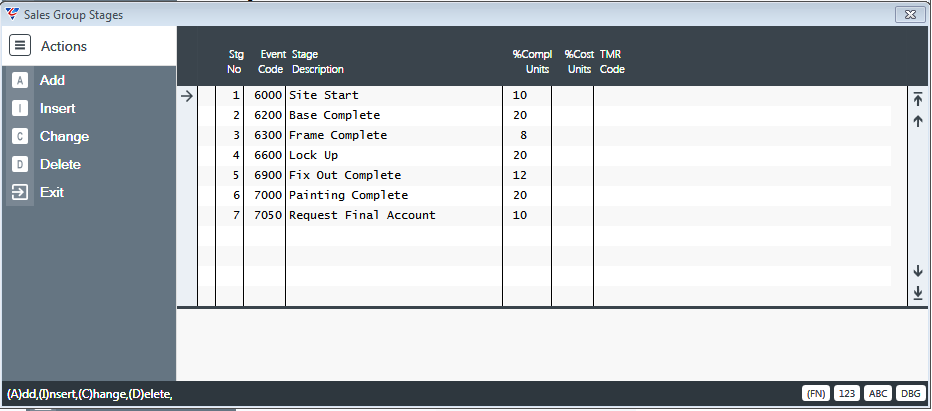Screen dimensions: 932x411
Task: Click the C key icon for Change
Action: pos(20,136)
